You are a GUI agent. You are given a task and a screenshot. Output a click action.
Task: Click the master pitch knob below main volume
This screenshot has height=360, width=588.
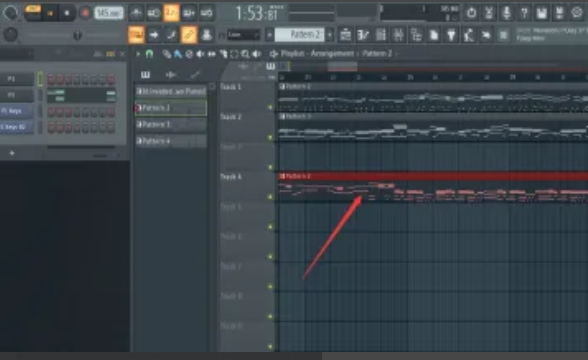(10, 35)
